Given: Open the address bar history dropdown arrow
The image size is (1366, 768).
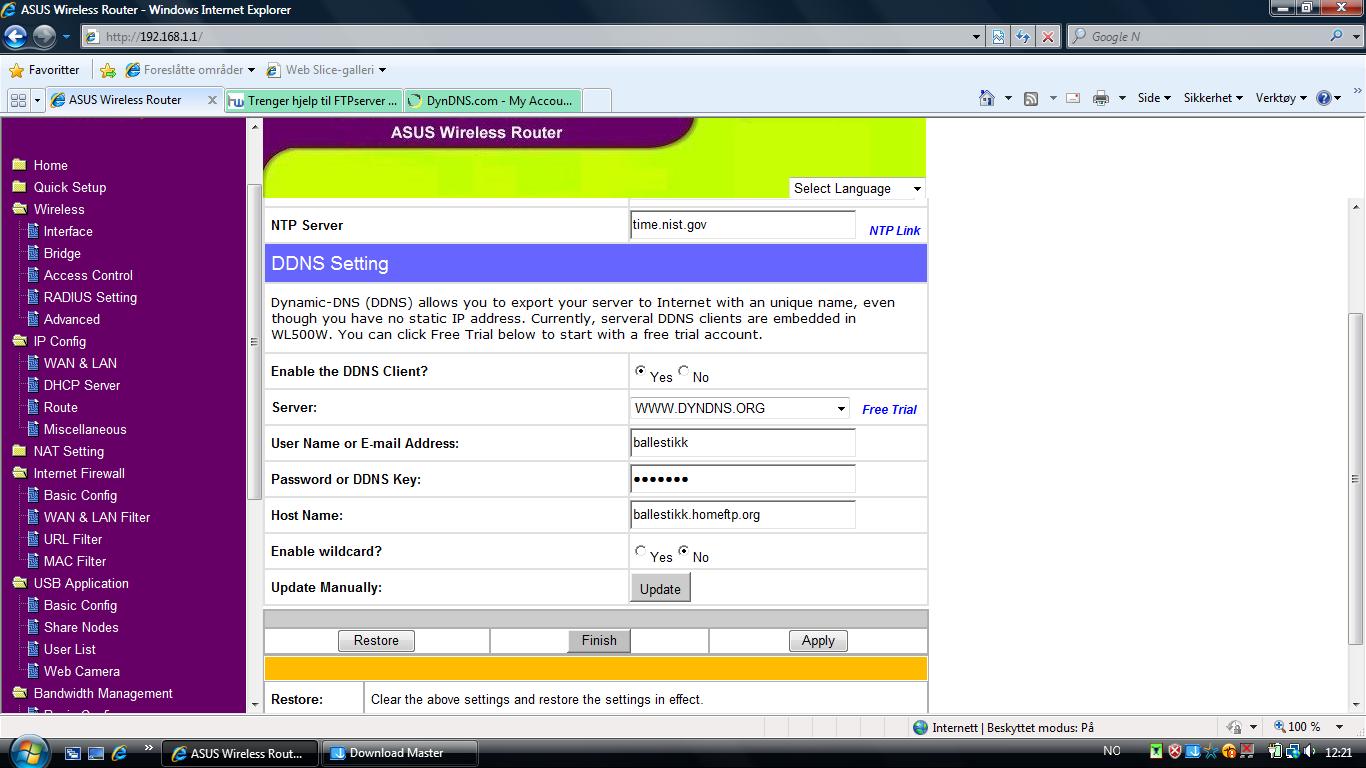Looking at the screenshot, I should [x=977, y=37].
